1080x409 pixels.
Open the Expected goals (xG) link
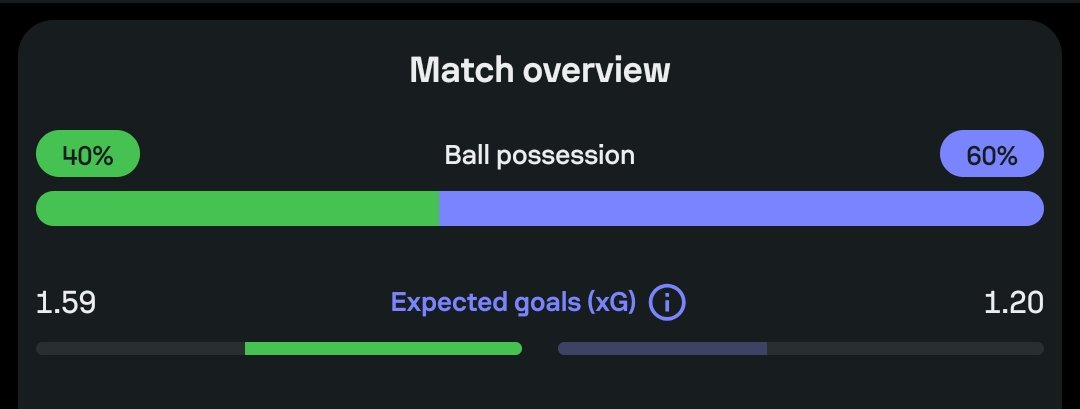coord(513,302)
